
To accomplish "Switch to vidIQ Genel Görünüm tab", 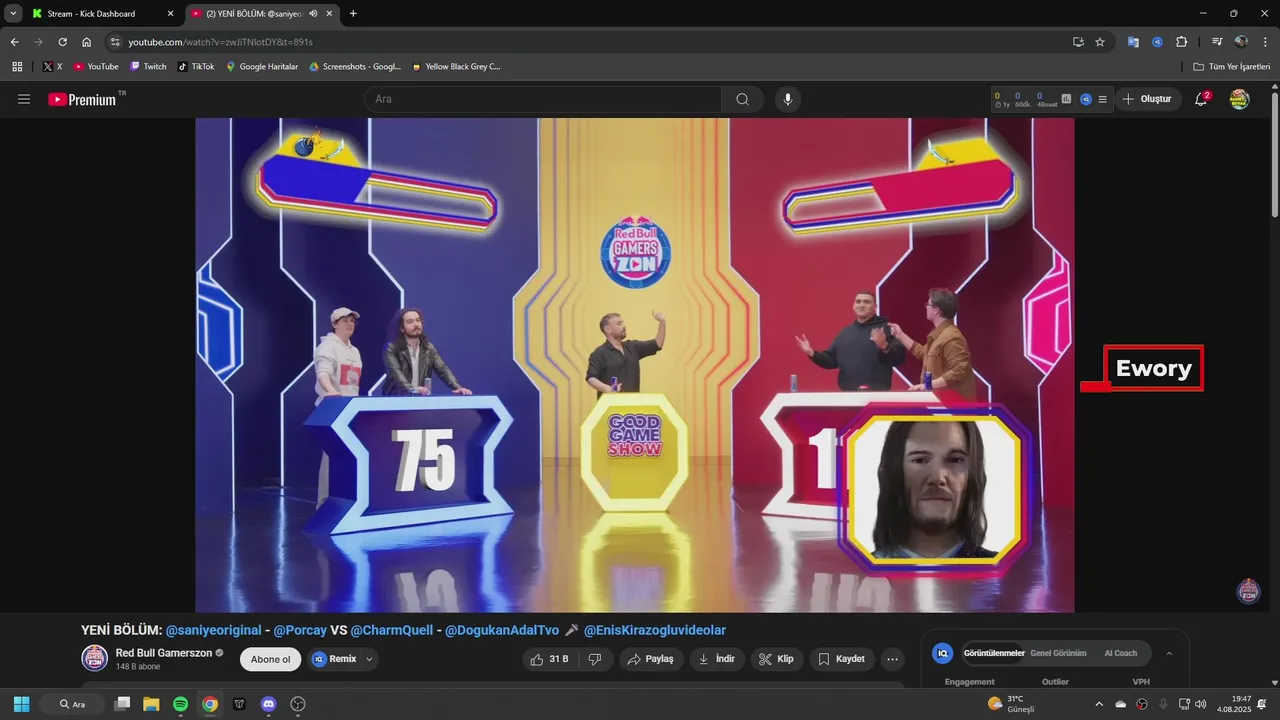I will pos(1058,653).
